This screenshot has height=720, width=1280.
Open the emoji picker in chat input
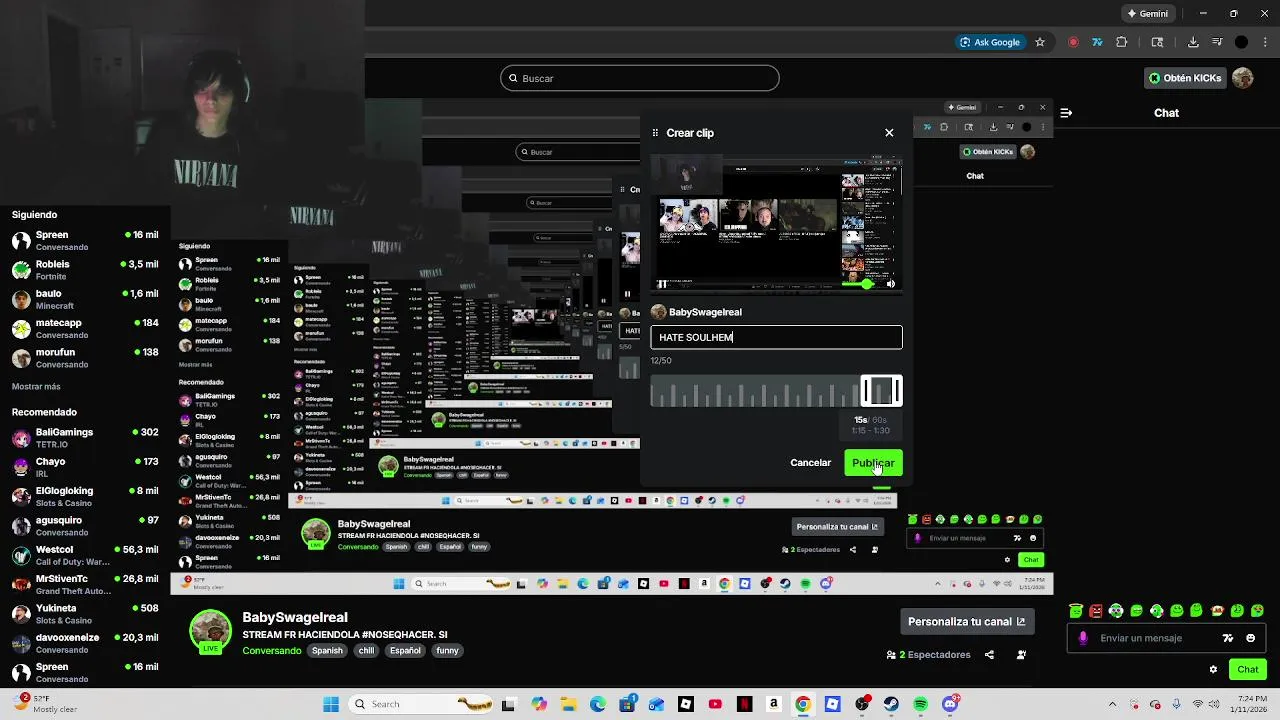pyautogui.click(x=1251, y=638)
